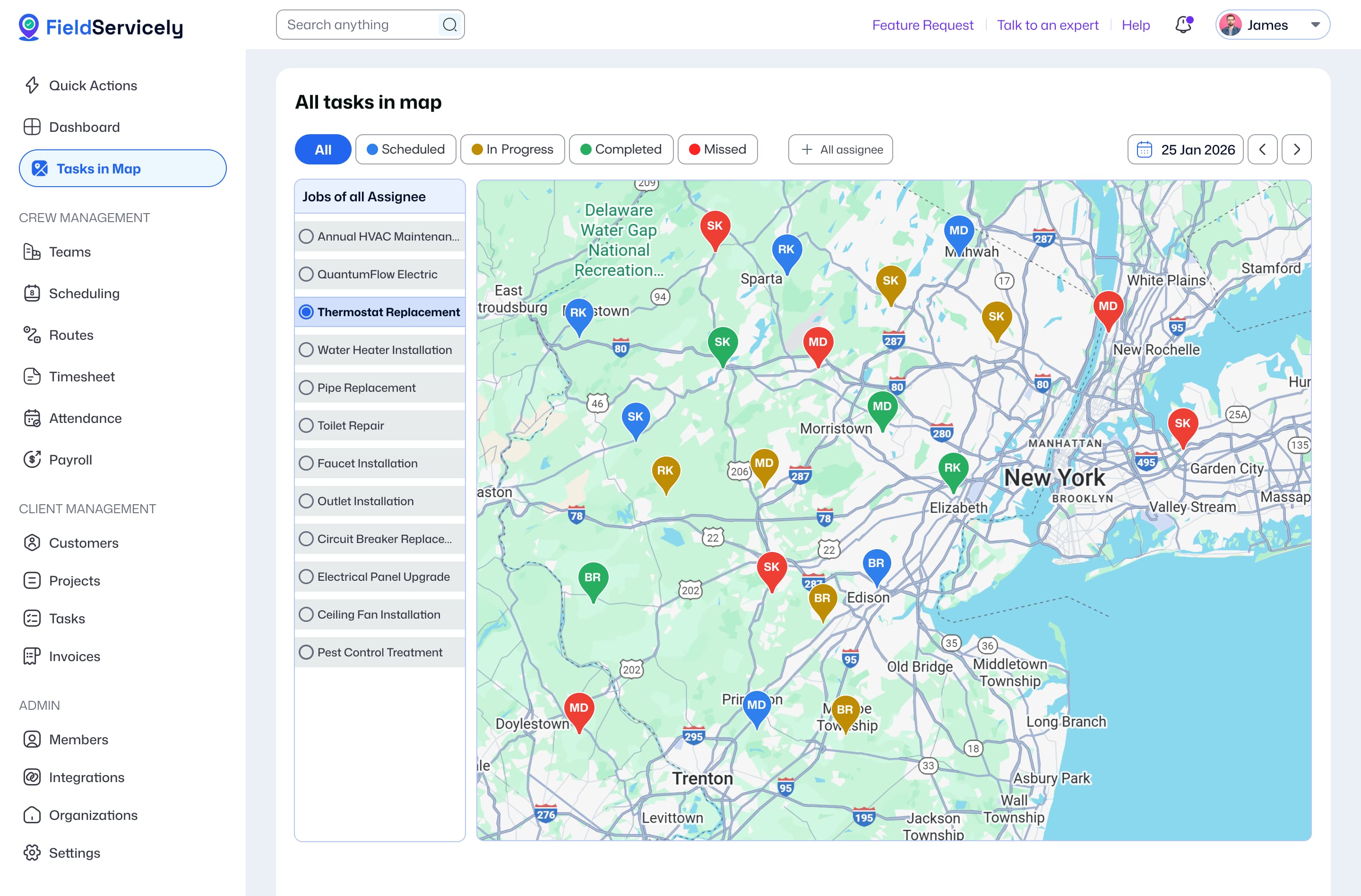Click the Integrations sidebar icon
Viewport: 1361px width, 896px height.
point(32,777)
